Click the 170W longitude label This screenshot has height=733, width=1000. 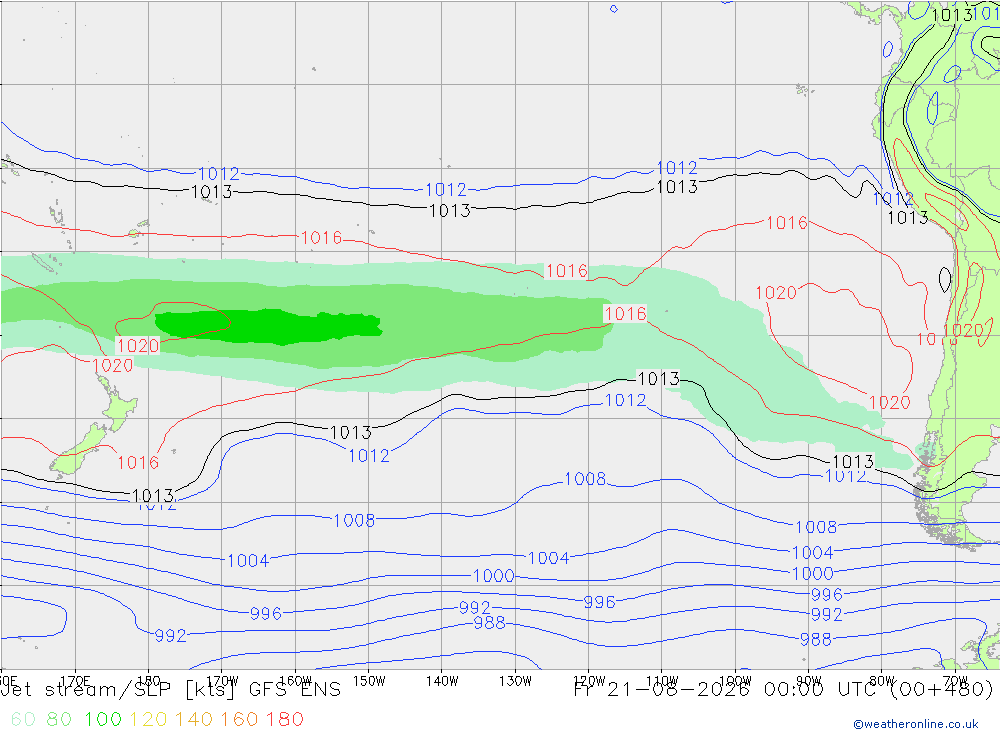point(222,681)
